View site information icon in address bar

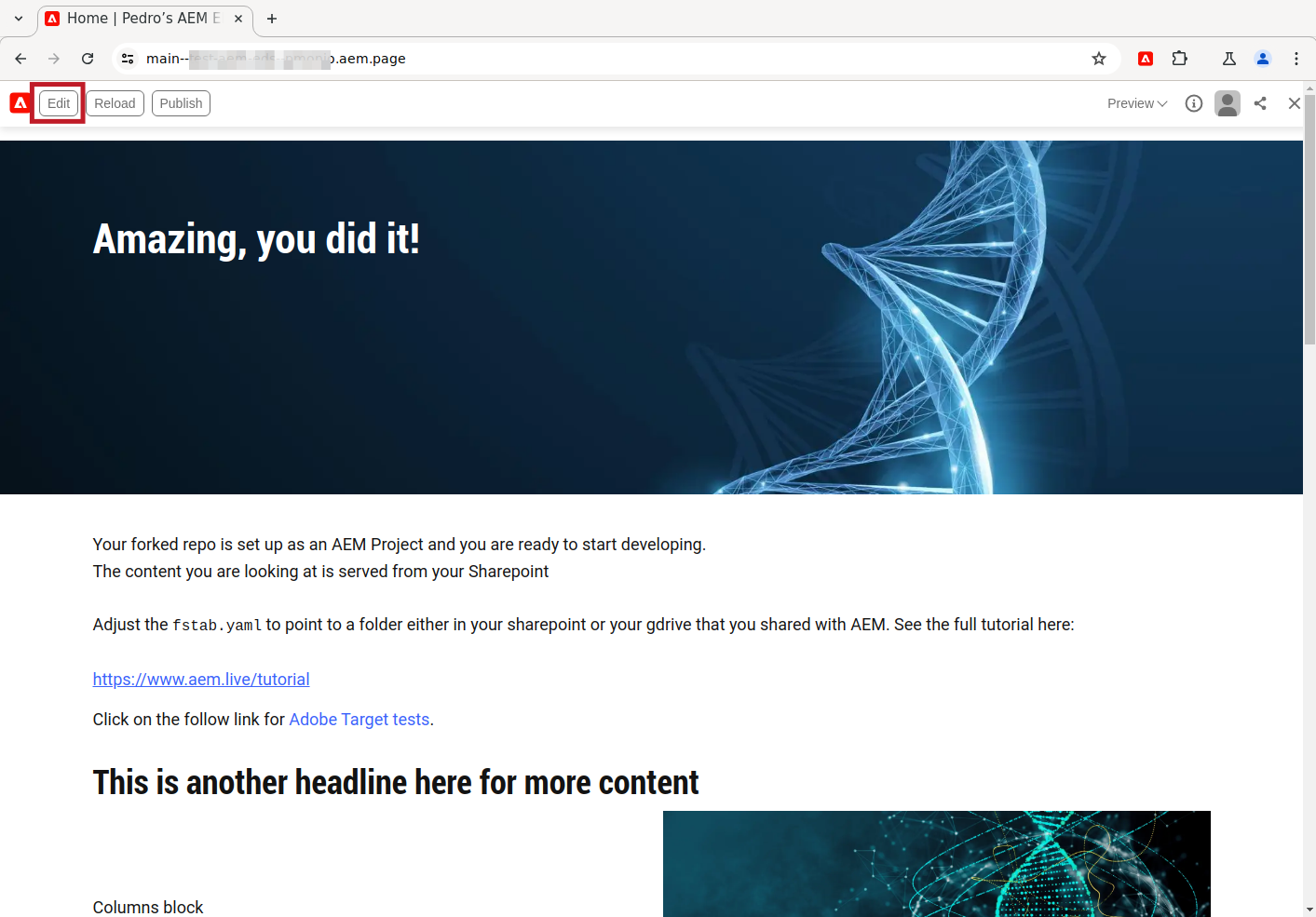click(x=128, y=59)
